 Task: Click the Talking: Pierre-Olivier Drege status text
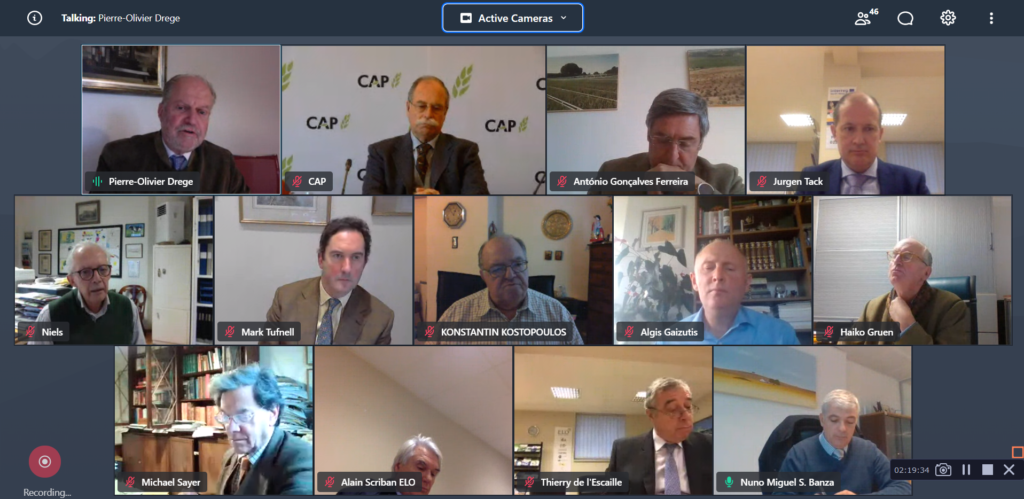click(121, 18)
